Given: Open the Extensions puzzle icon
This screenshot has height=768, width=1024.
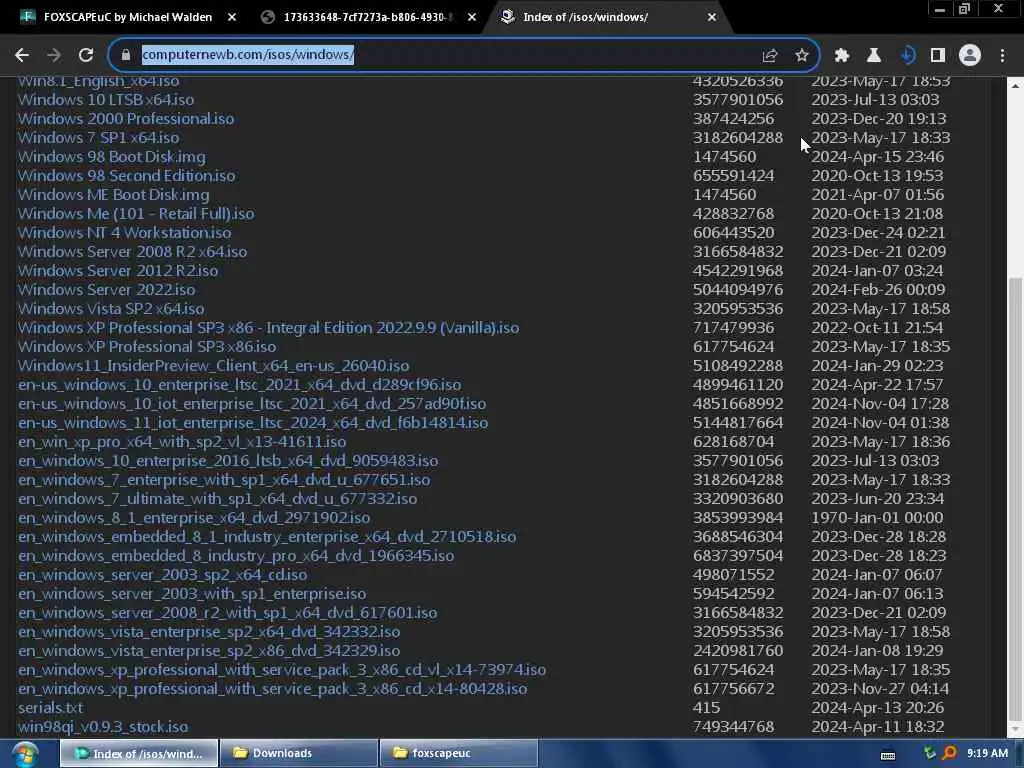Looking at the screenshot, I should coord(842,56).
